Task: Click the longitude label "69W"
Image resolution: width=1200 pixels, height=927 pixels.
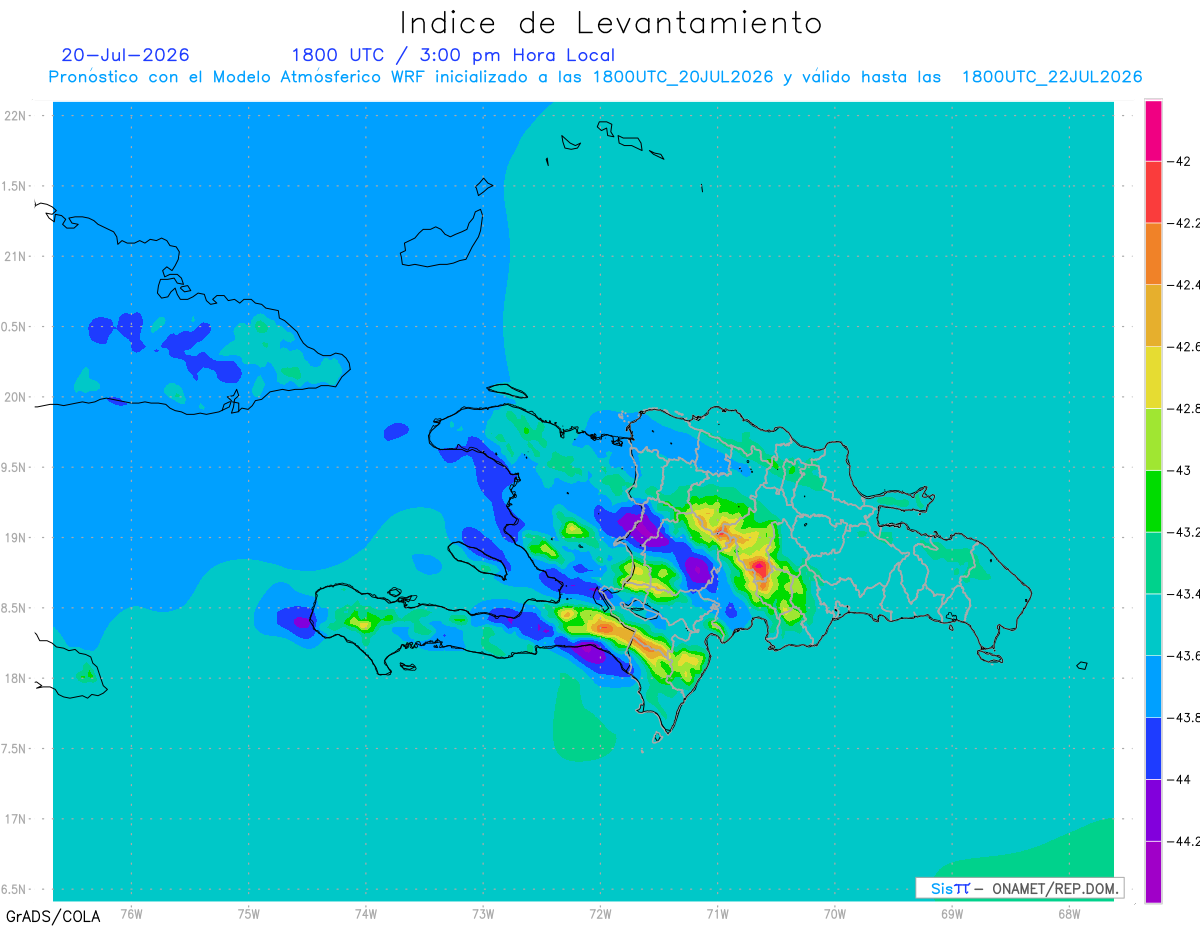Action: (x=952, y=913)
